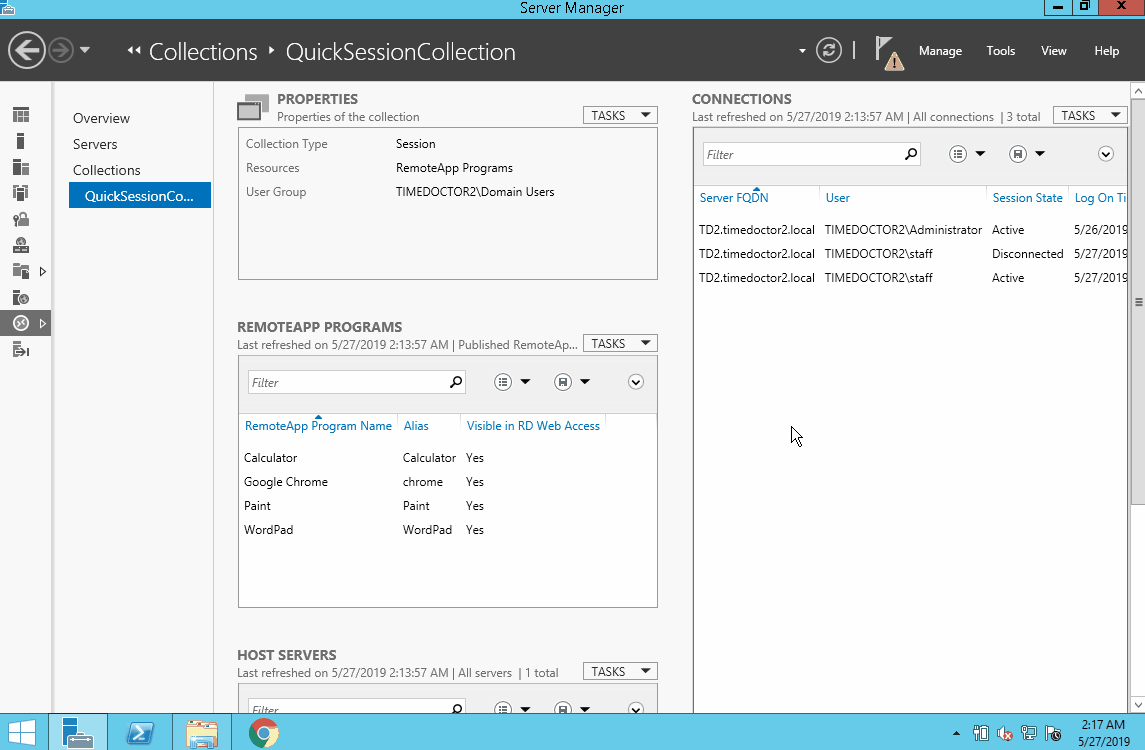Expand the RemoteApp Programs filter options chevron
1145x750 pixels.
point(635,382)
